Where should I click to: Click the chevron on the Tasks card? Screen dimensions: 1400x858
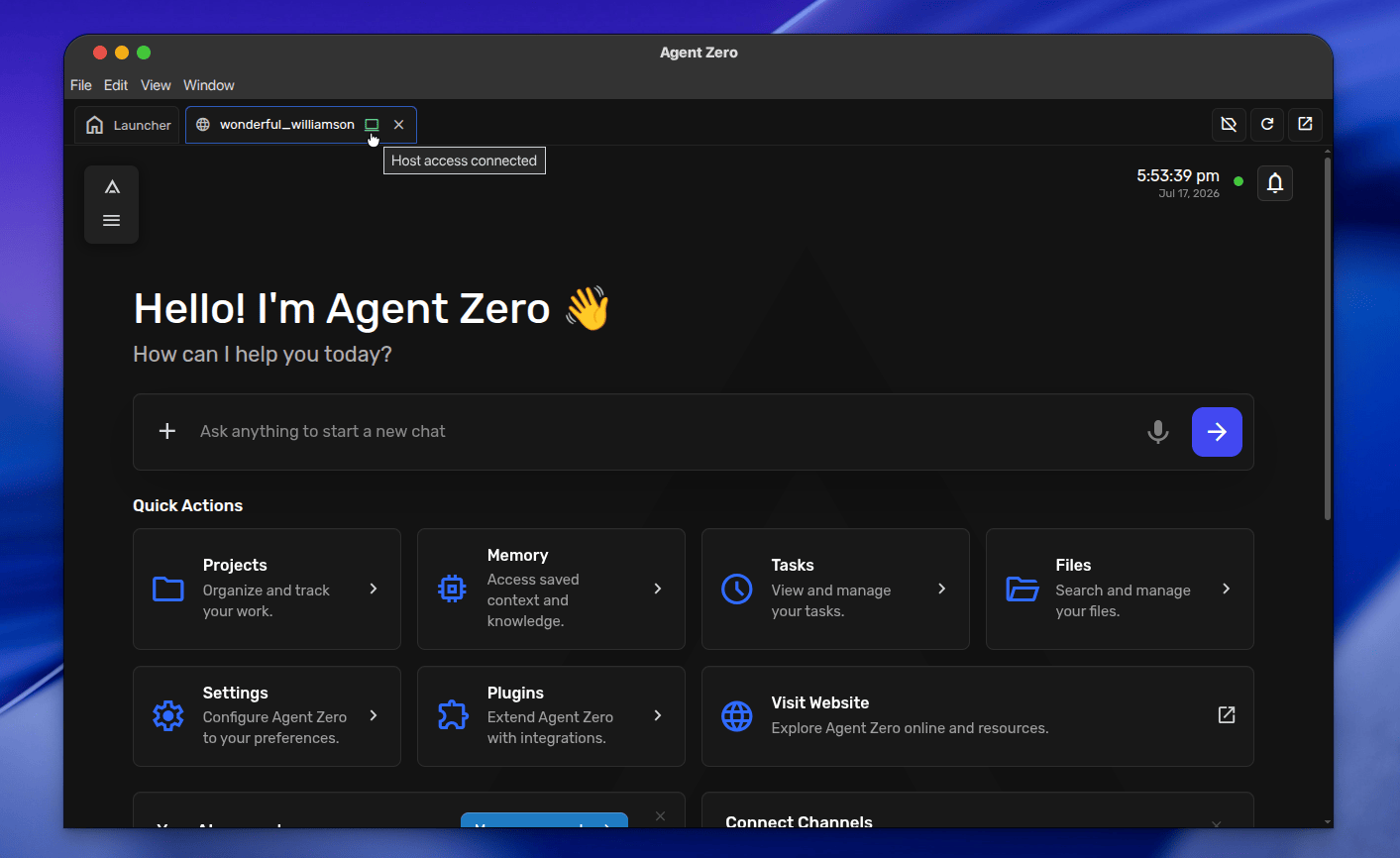[942, 589]
